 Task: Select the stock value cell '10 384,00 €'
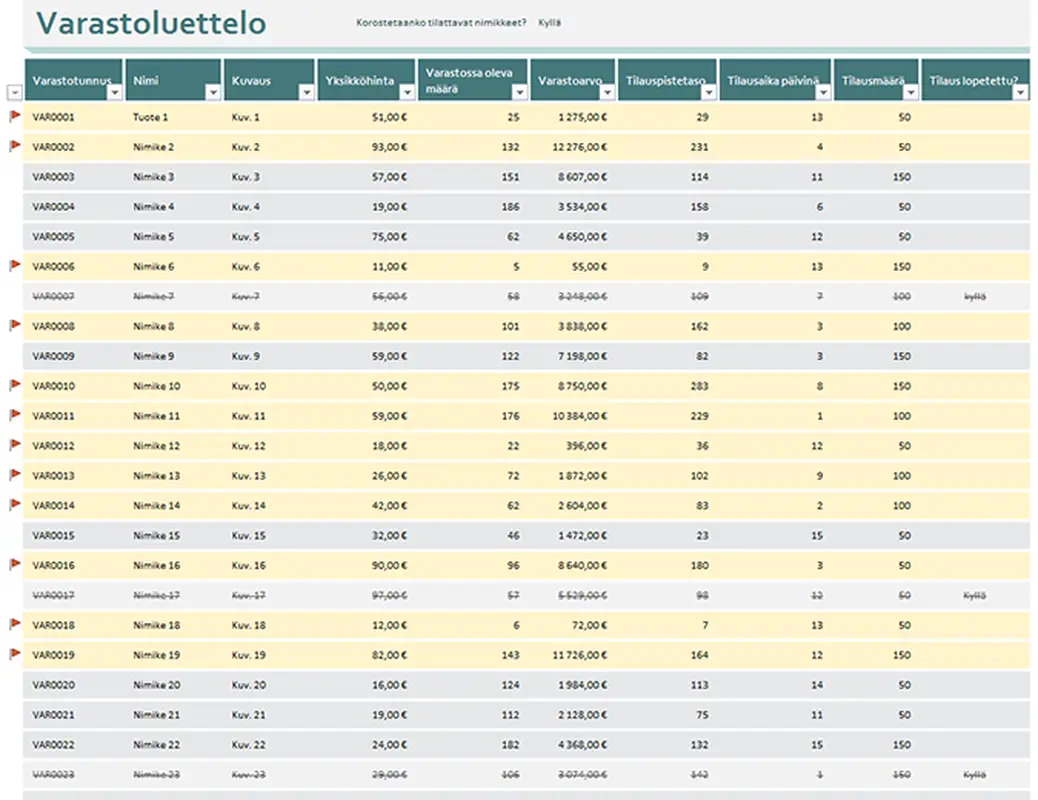580,416
